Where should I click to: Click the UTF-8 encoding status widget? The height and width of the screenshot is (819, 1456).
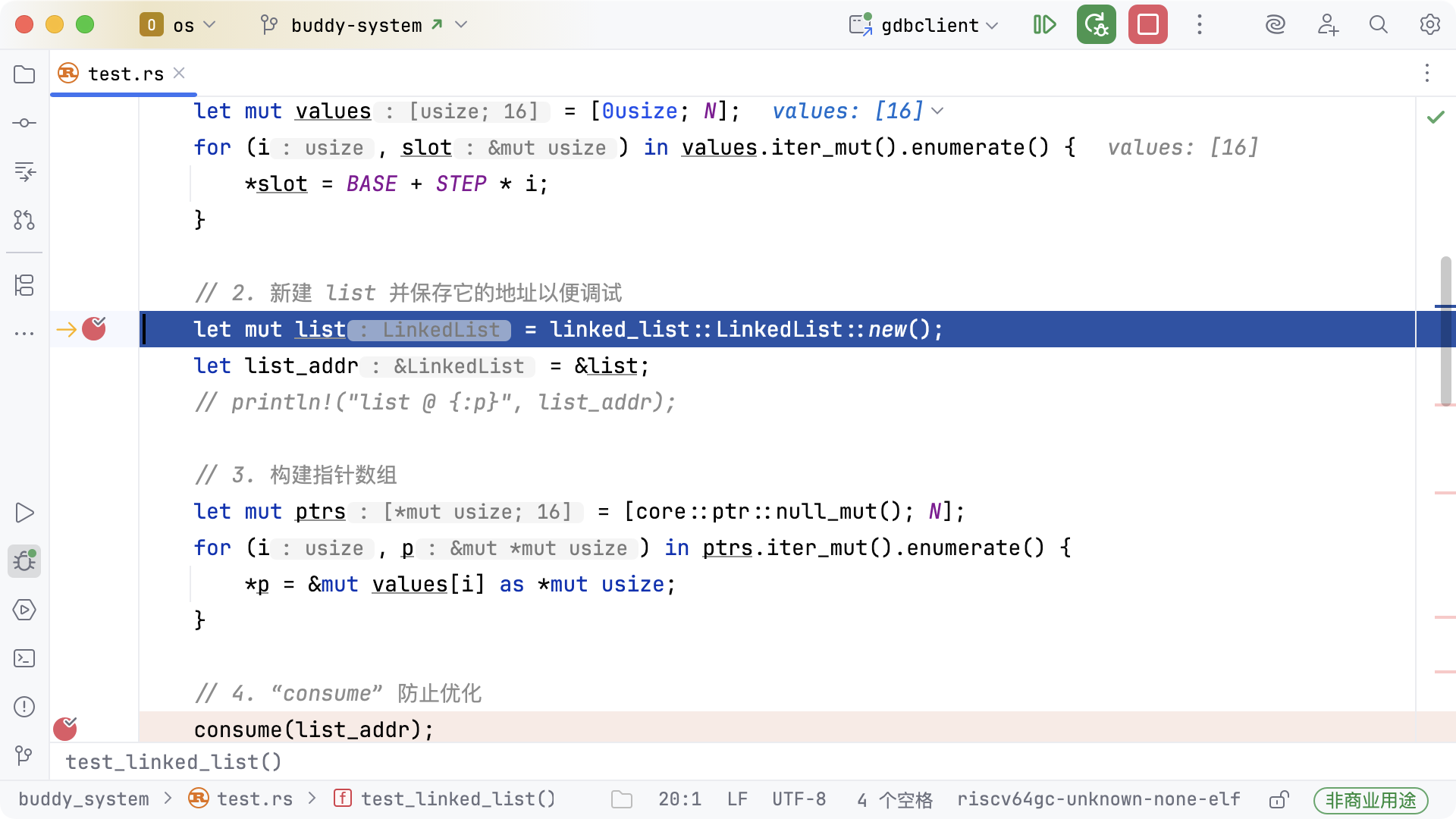[799, 799]
